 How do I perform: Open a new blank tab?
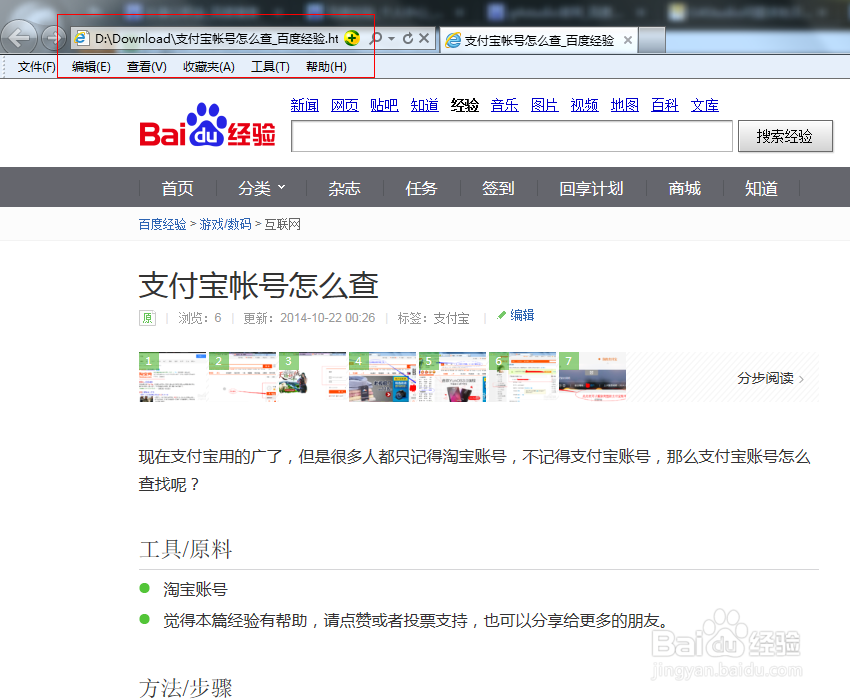[652, 40]
